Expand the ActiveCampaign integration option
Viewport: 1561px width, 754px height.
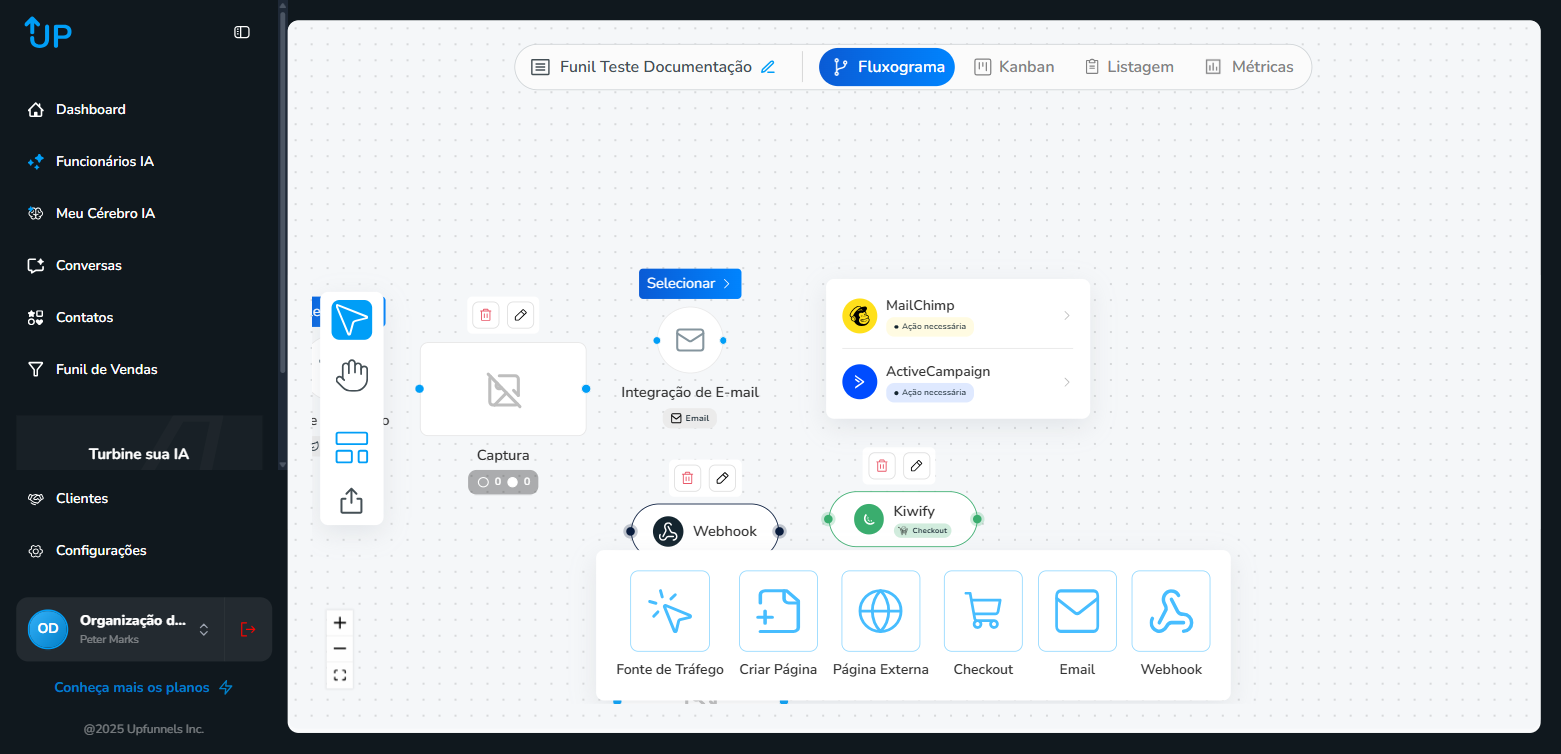click(957, 381)
